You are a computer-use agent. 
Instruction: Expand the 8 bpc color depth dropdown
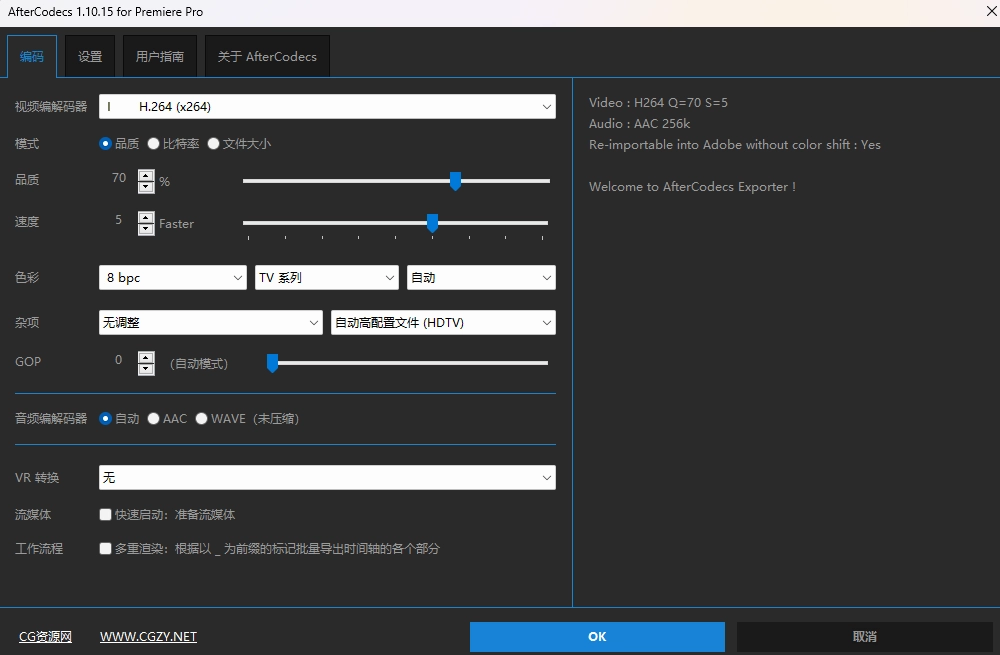pyautogui.click(x=172, y=277)
